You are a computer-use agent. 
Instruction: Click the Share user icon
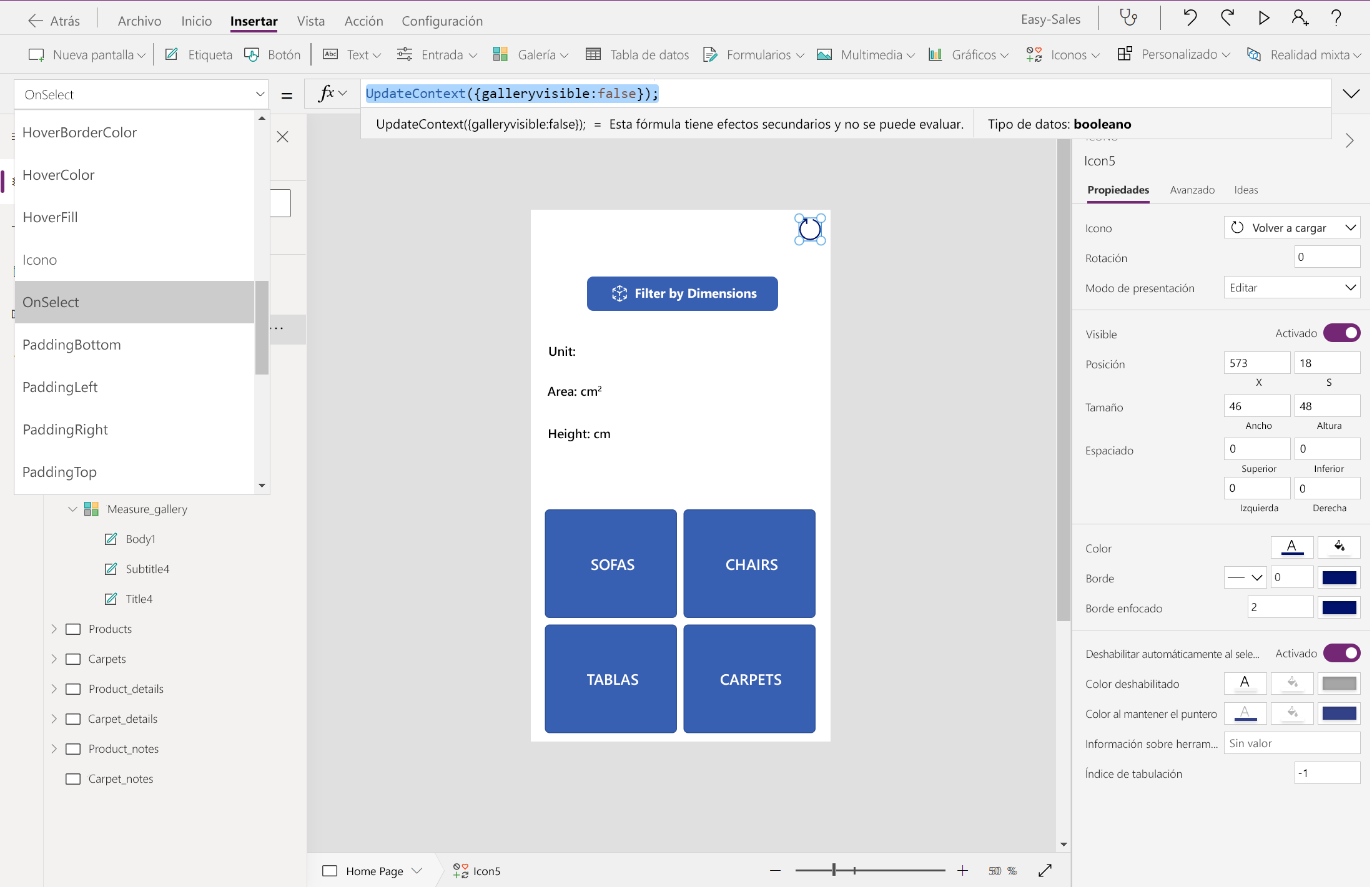pos(1300,18)
